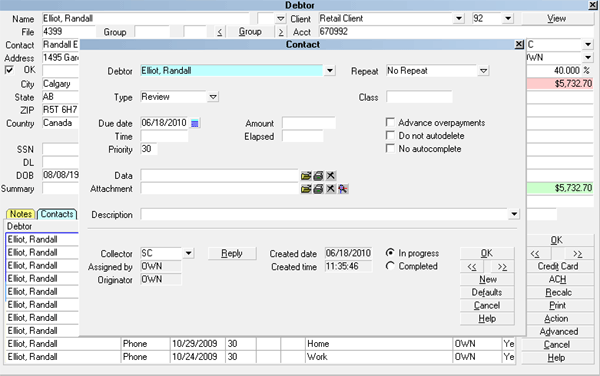Open the Collector dropdown showing SC
The image size is (600, 376).
click(188, 253)
